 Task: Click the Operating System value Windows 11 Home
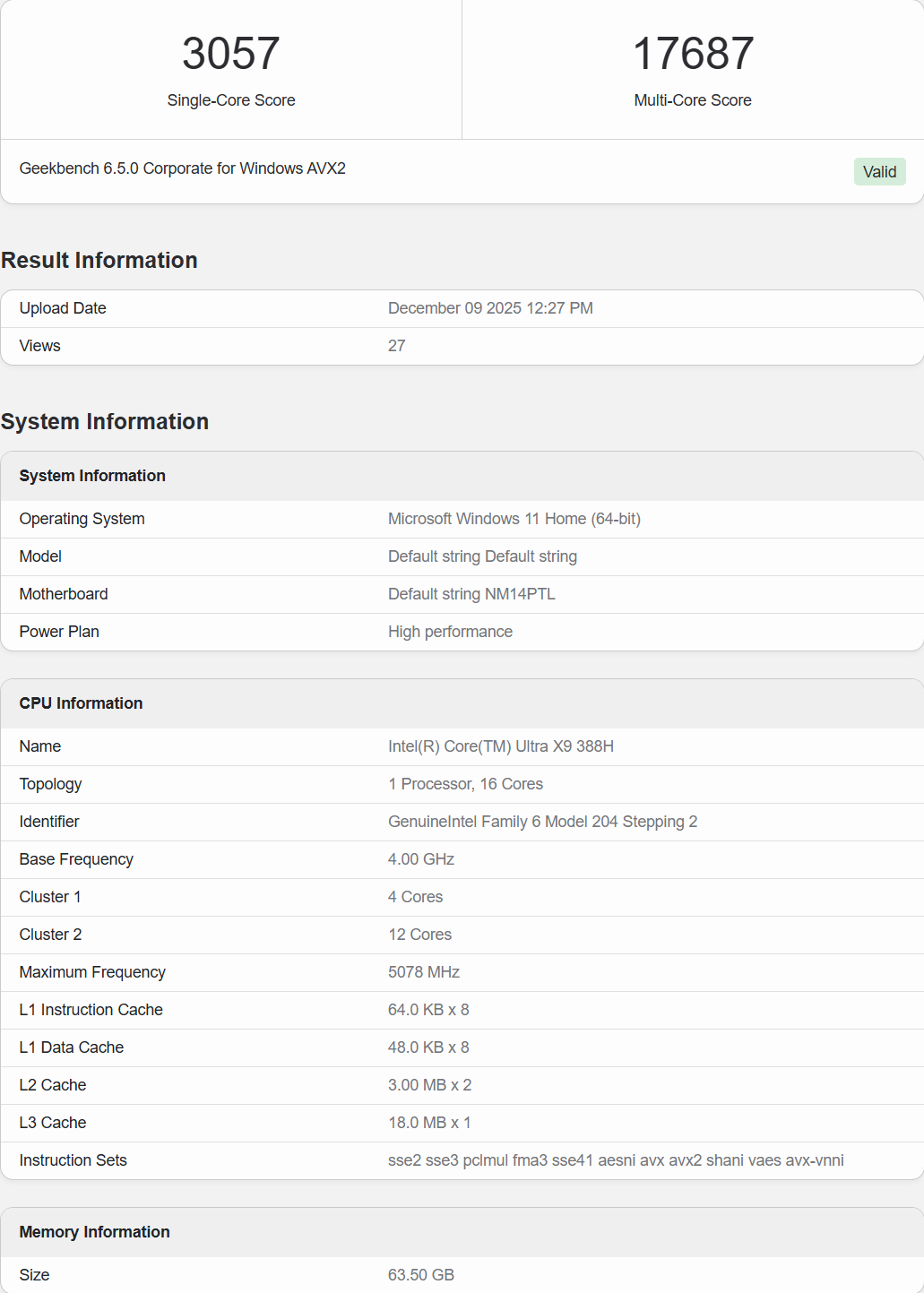click(514, 519)
